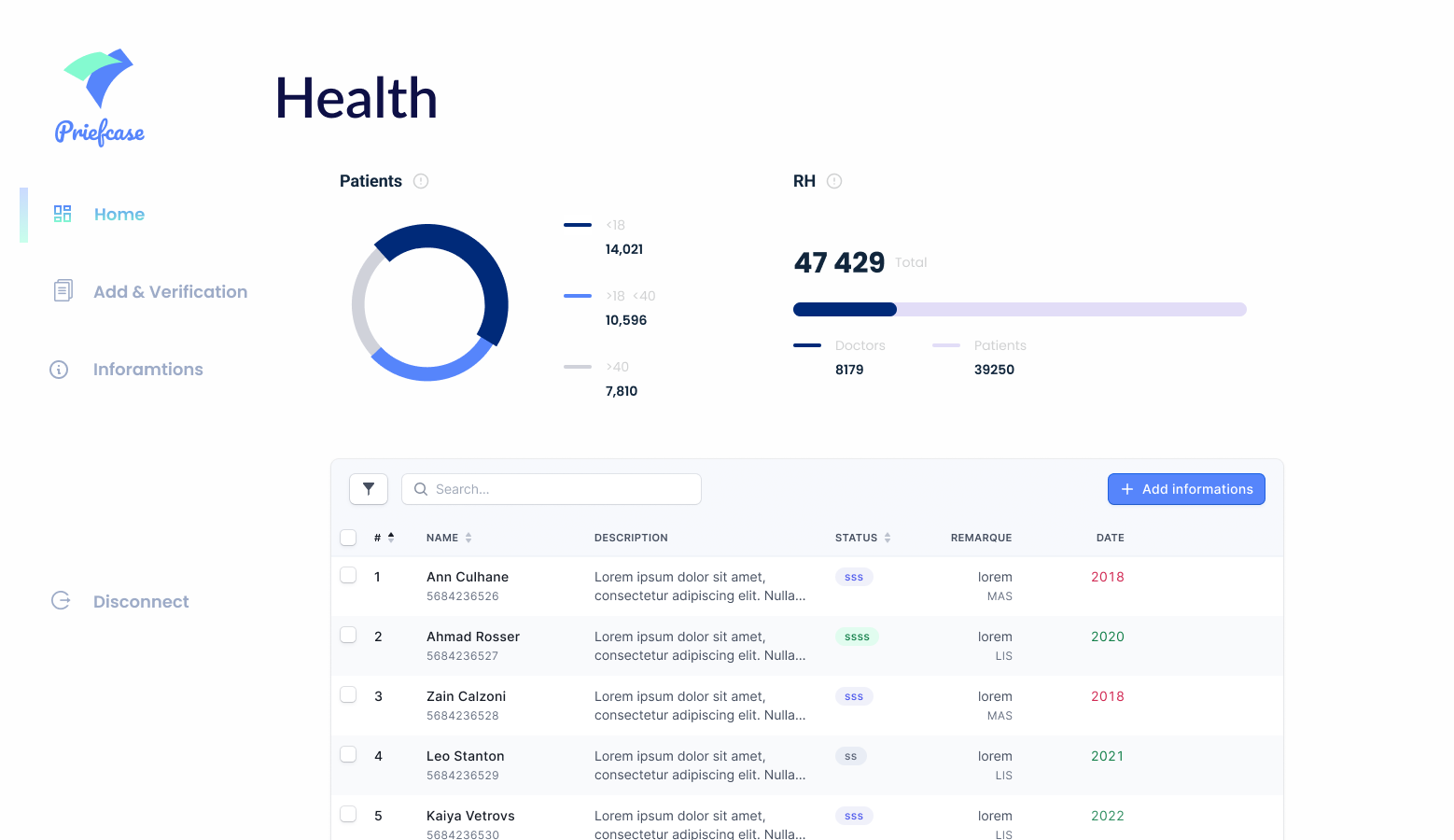Click the ssss status badge for Ahmad Rosser
This screenshot has height=840, width=1454.
857,637
